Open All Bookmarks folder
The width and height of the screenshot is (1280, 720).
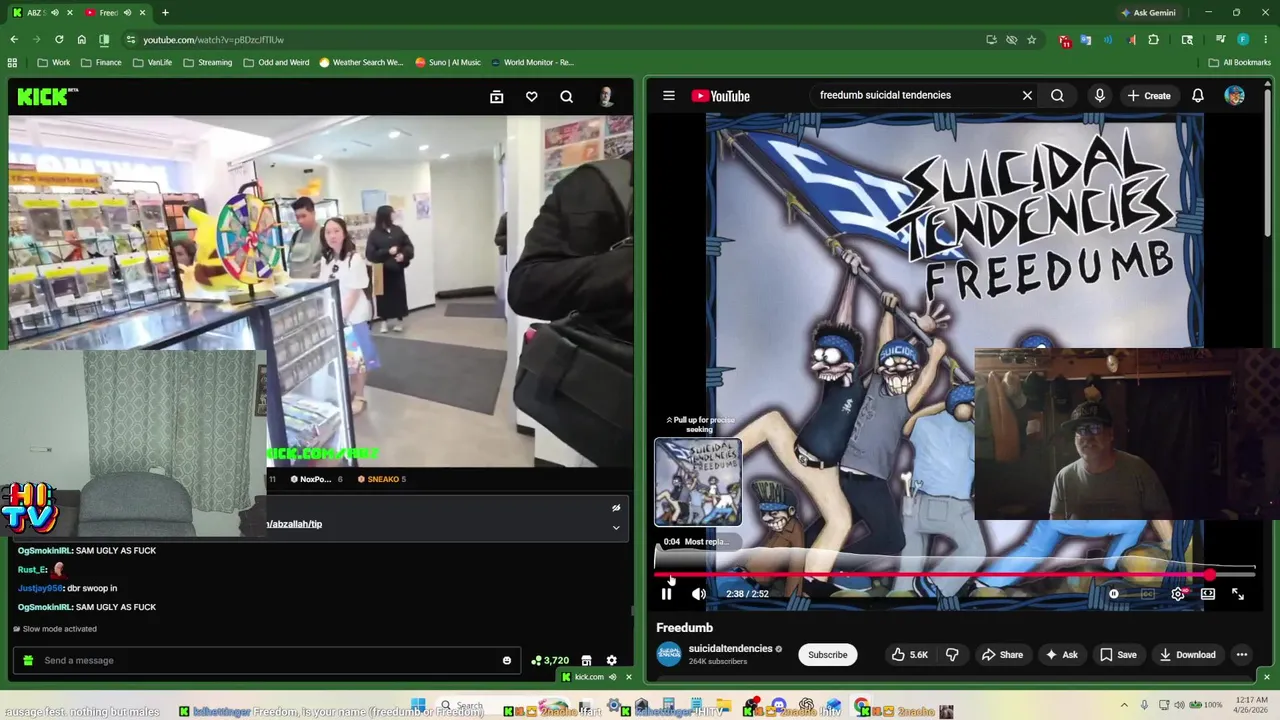tap(1240, 62)
